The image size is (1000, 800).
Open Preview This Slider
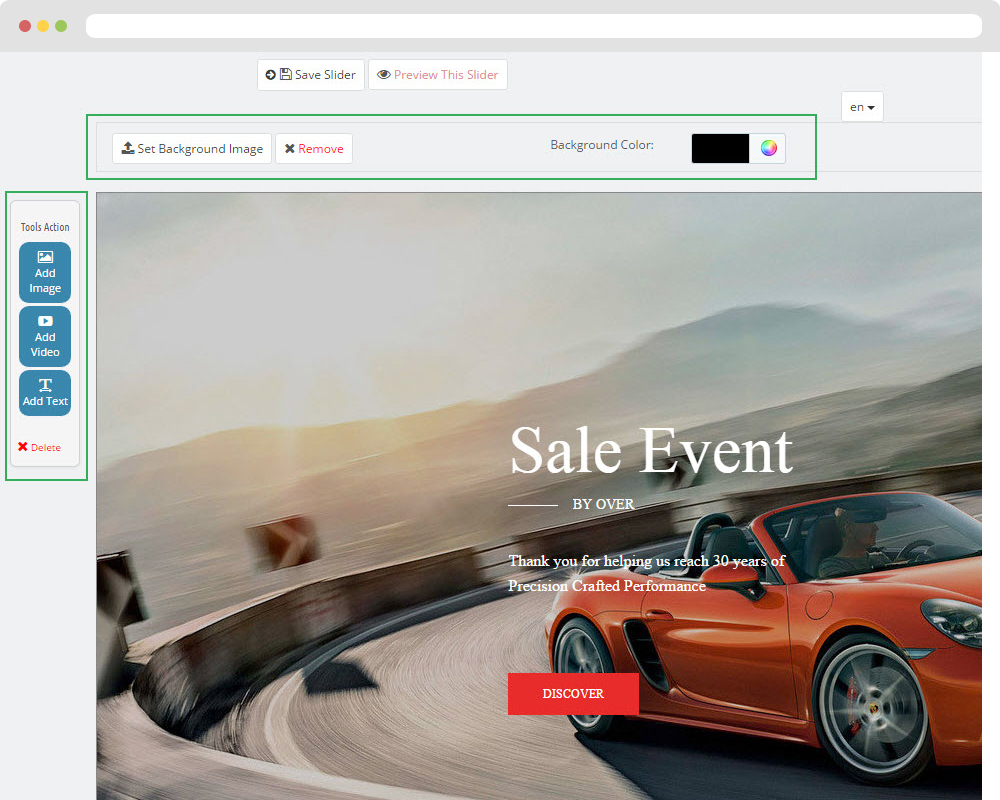click(x=438, y=75)
